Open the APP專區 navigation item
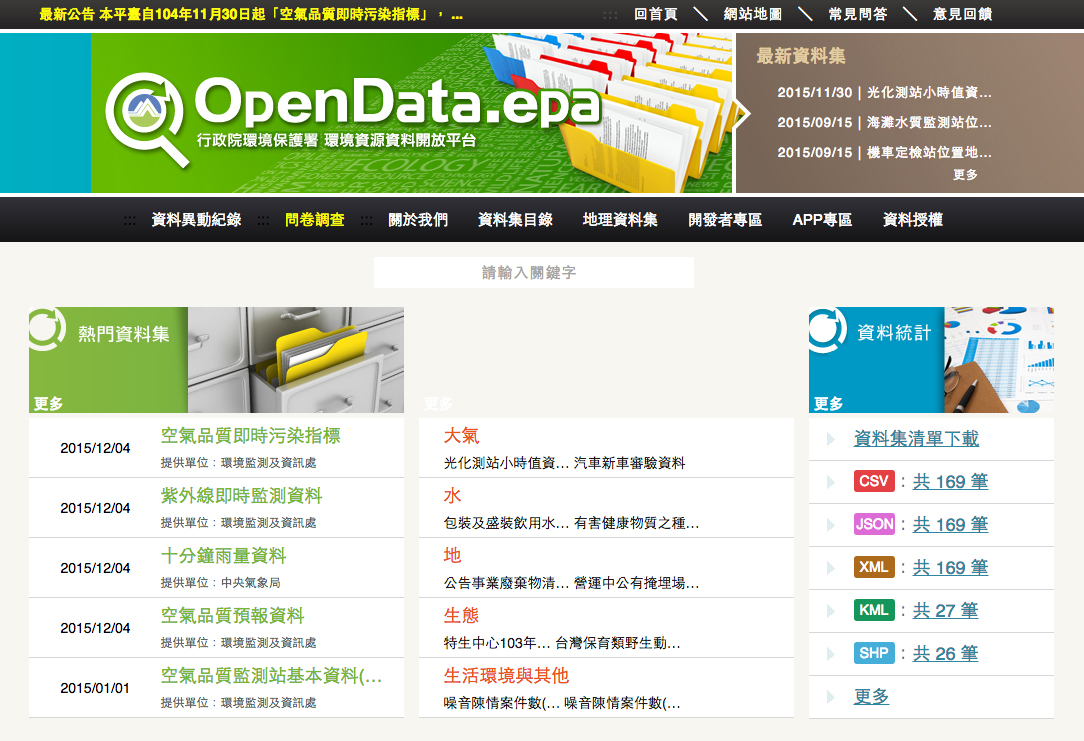Image resolution: width=1084 pixels, height=741 pixels. coord(822,220)
